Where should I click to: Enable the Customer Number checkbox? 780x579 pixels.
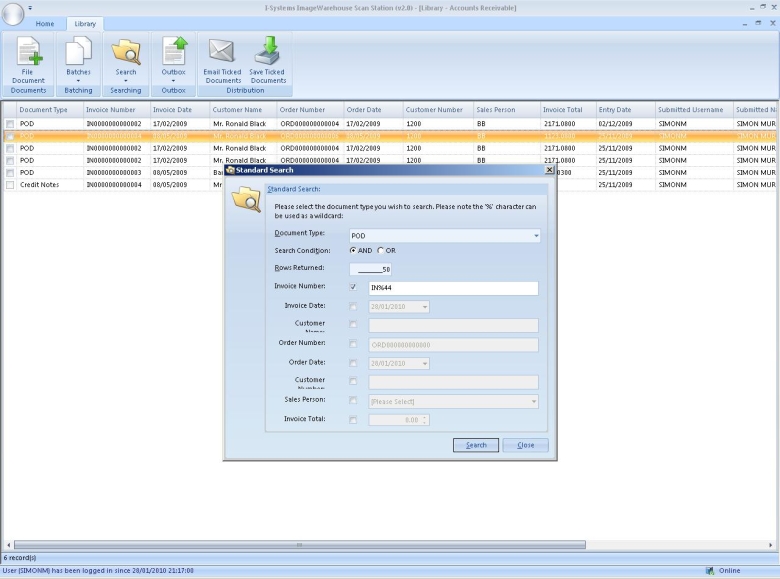[x=353, y=381]
